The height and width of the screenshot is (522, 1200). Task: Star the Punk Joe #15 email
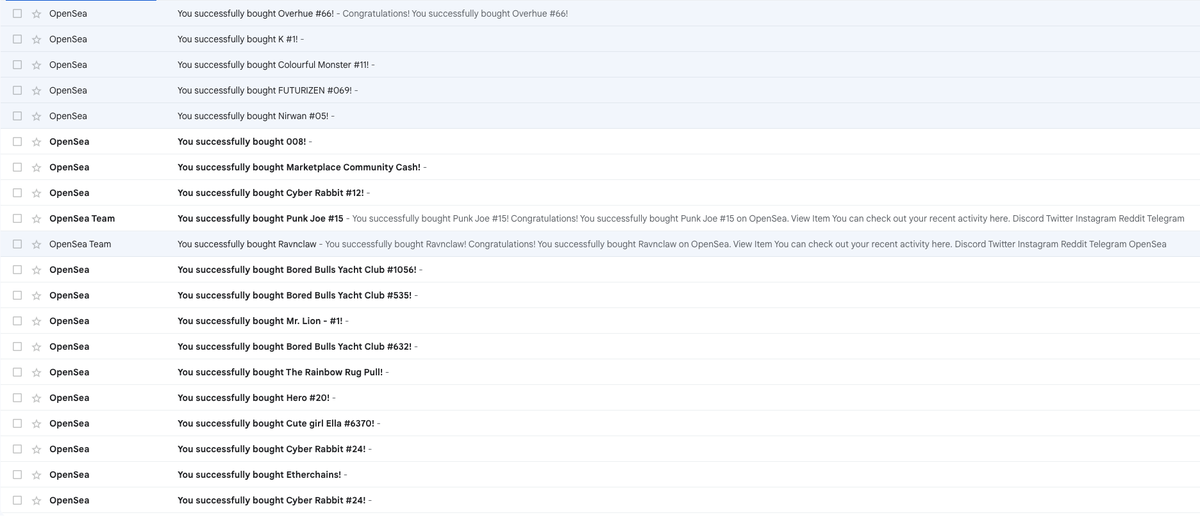37,219
